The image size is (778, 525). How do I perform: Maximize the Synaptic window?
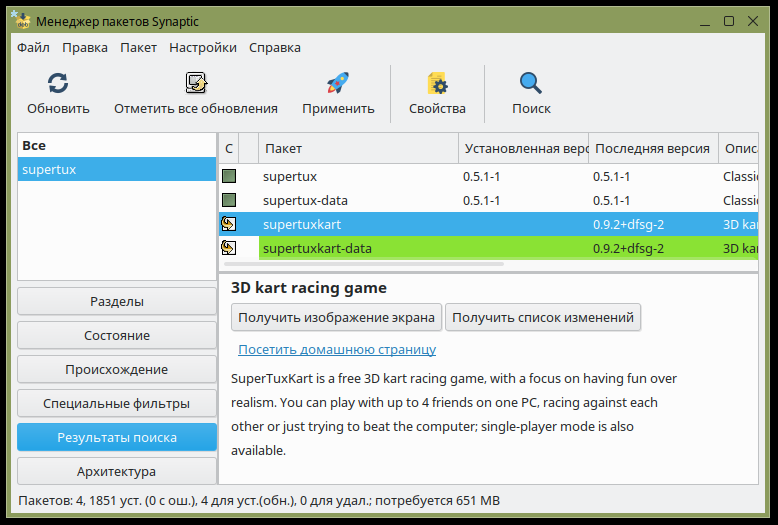click(x=728, y=21)
